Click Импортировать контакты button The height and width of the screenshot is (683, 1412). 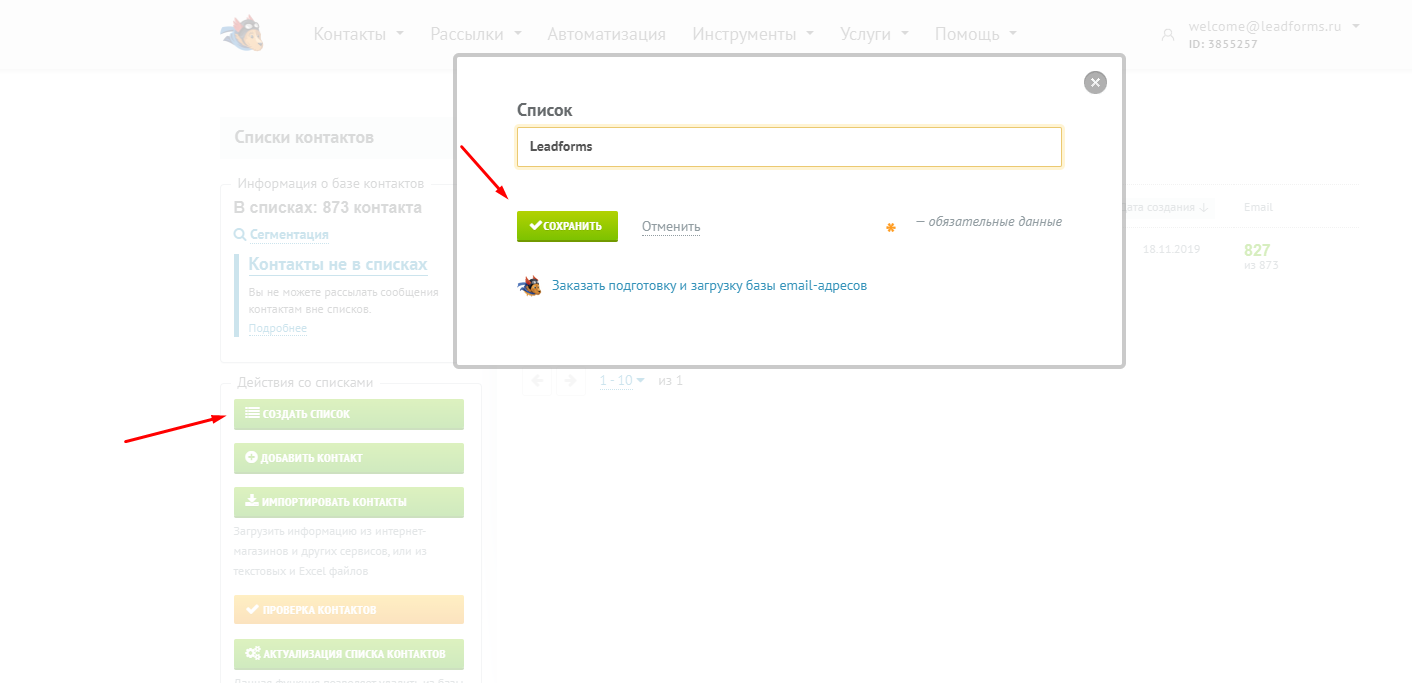[x=349, y=502]
